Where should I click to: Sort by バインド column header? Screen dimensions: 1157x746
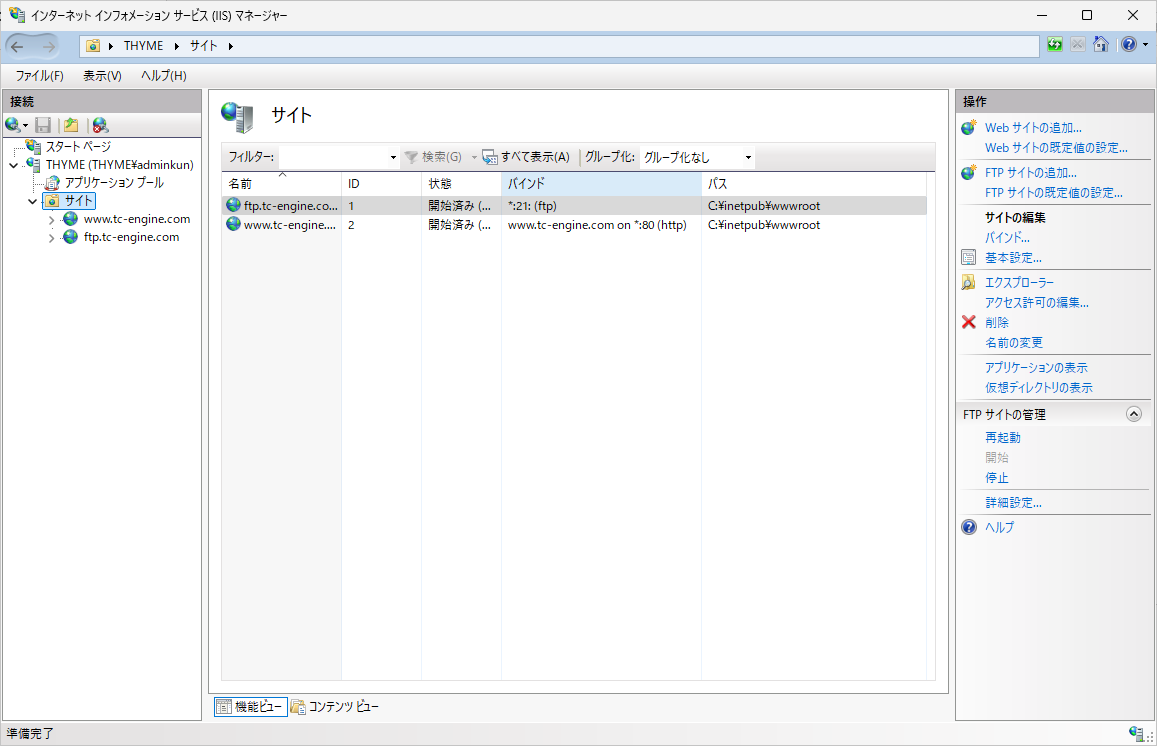[x=601, y=184]
